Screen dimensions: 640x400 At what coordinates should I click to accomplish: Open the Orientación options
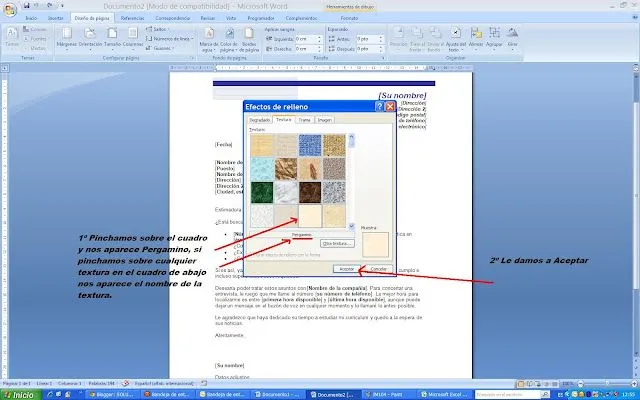[x=90, y=40]
